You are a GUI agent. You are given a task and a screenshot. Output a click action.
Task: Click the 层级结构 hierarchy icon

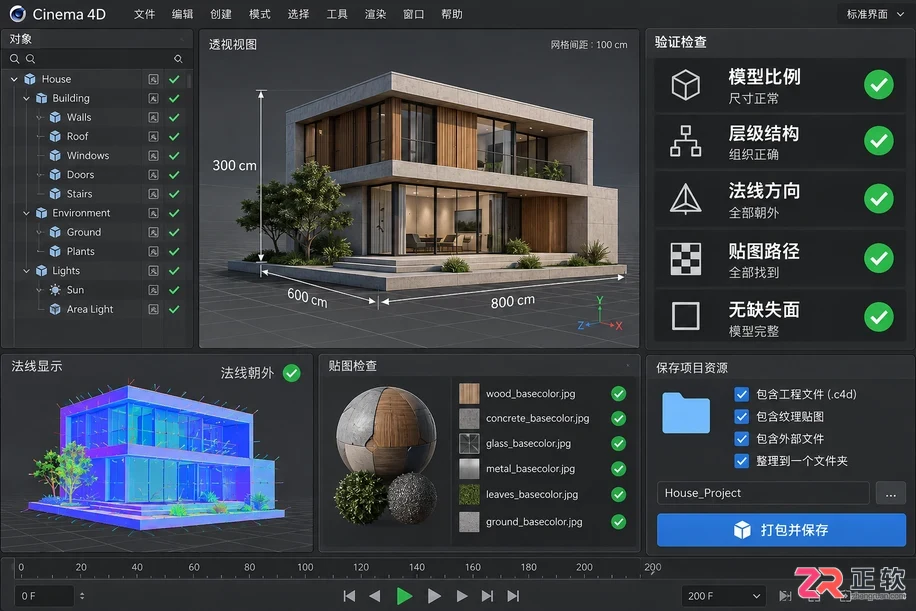[685, 141]
